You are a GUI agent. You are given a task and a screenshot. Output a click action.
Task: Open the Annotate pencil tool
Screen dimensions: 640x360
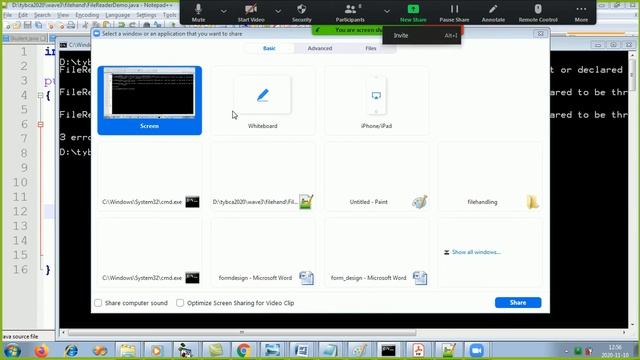[x=493, y=12]
